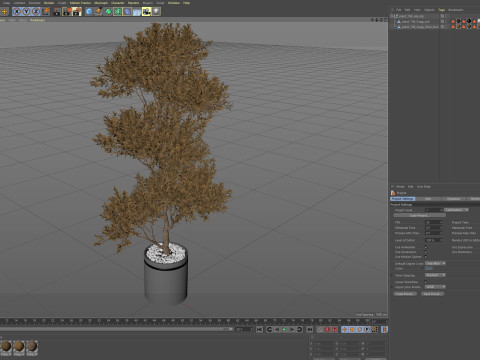
Task: Click the Scale Project button
Action: pos(420,216)
